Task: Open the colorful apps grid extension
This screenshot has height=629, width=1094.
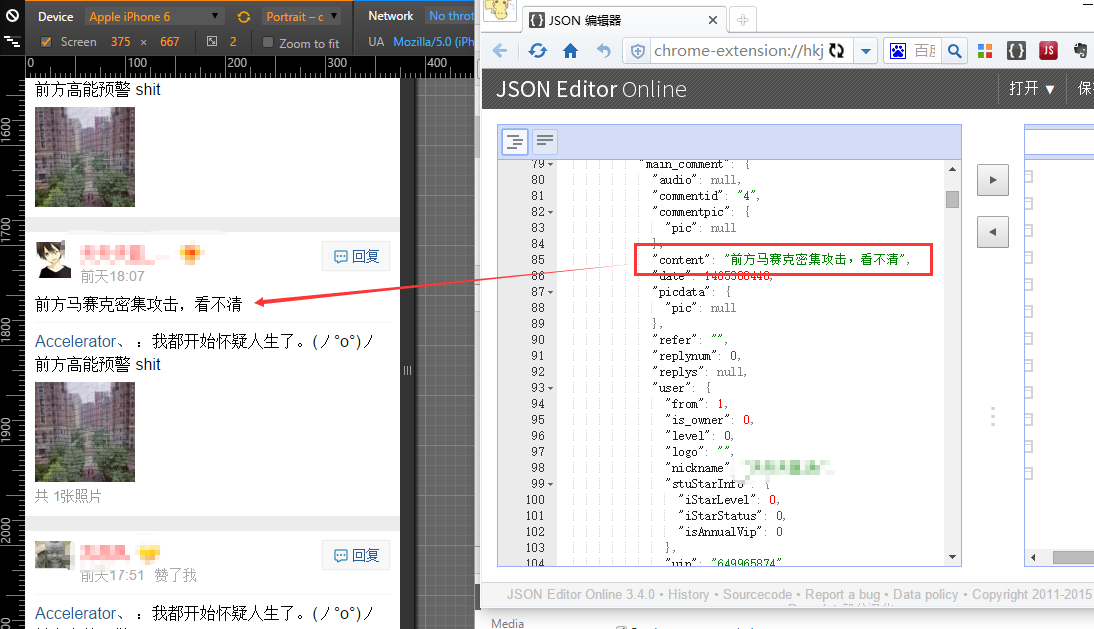Action: point(984,51)
